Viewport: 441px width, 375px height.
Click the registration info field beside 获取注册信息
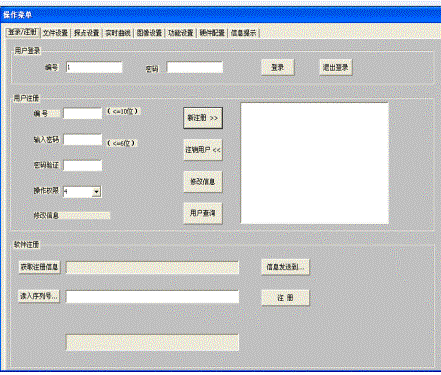click(152, 268)
